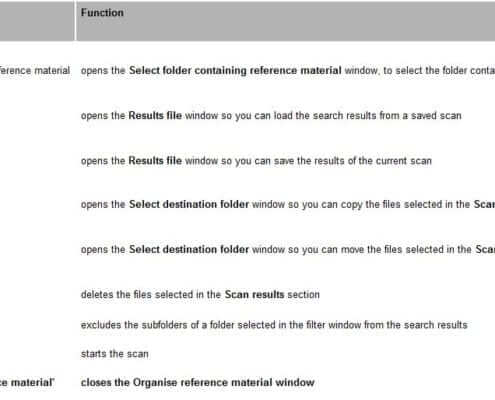Click bold 'Results file' in the save results row
The width and height of the screenshot is (495, 400).
(x=155, y=161)
